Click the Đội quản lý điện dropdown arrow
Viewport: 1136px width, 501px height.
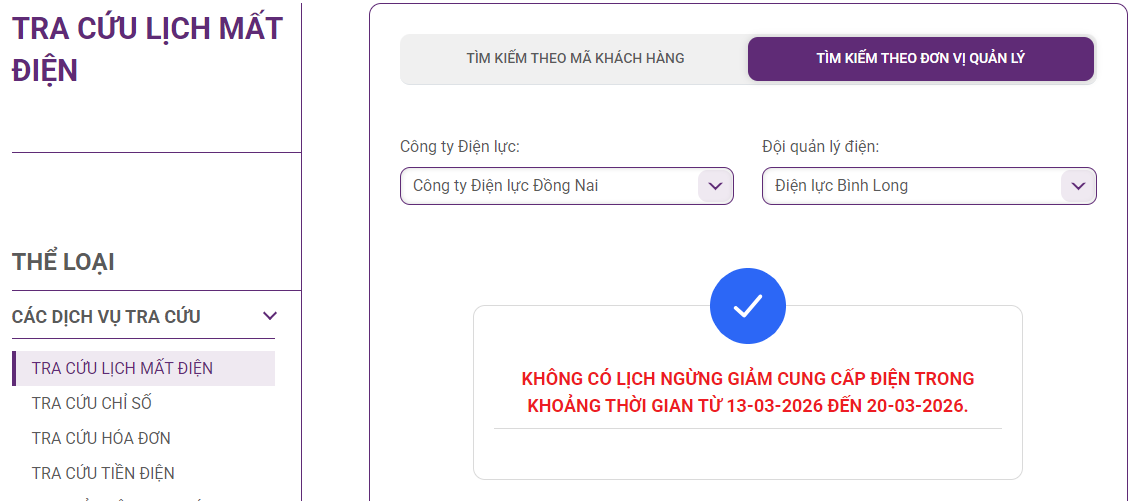[1078, 186]
